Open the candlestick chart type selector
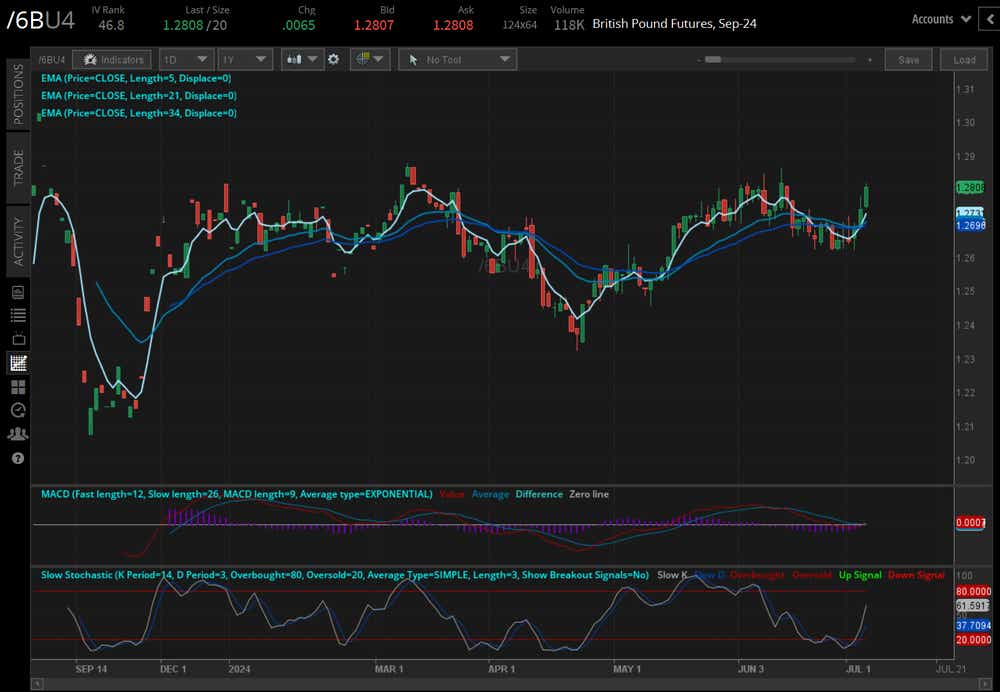 coord(301,60)
